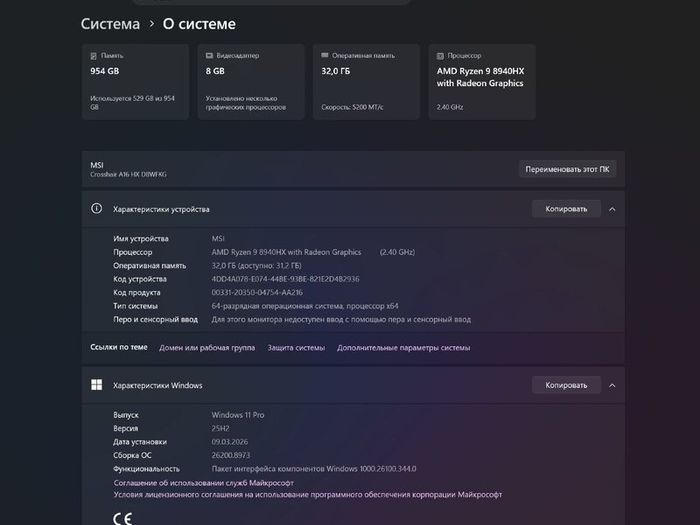Click the CE certification mark
Viewport: 700px width, 525px height.
(122, 518)
